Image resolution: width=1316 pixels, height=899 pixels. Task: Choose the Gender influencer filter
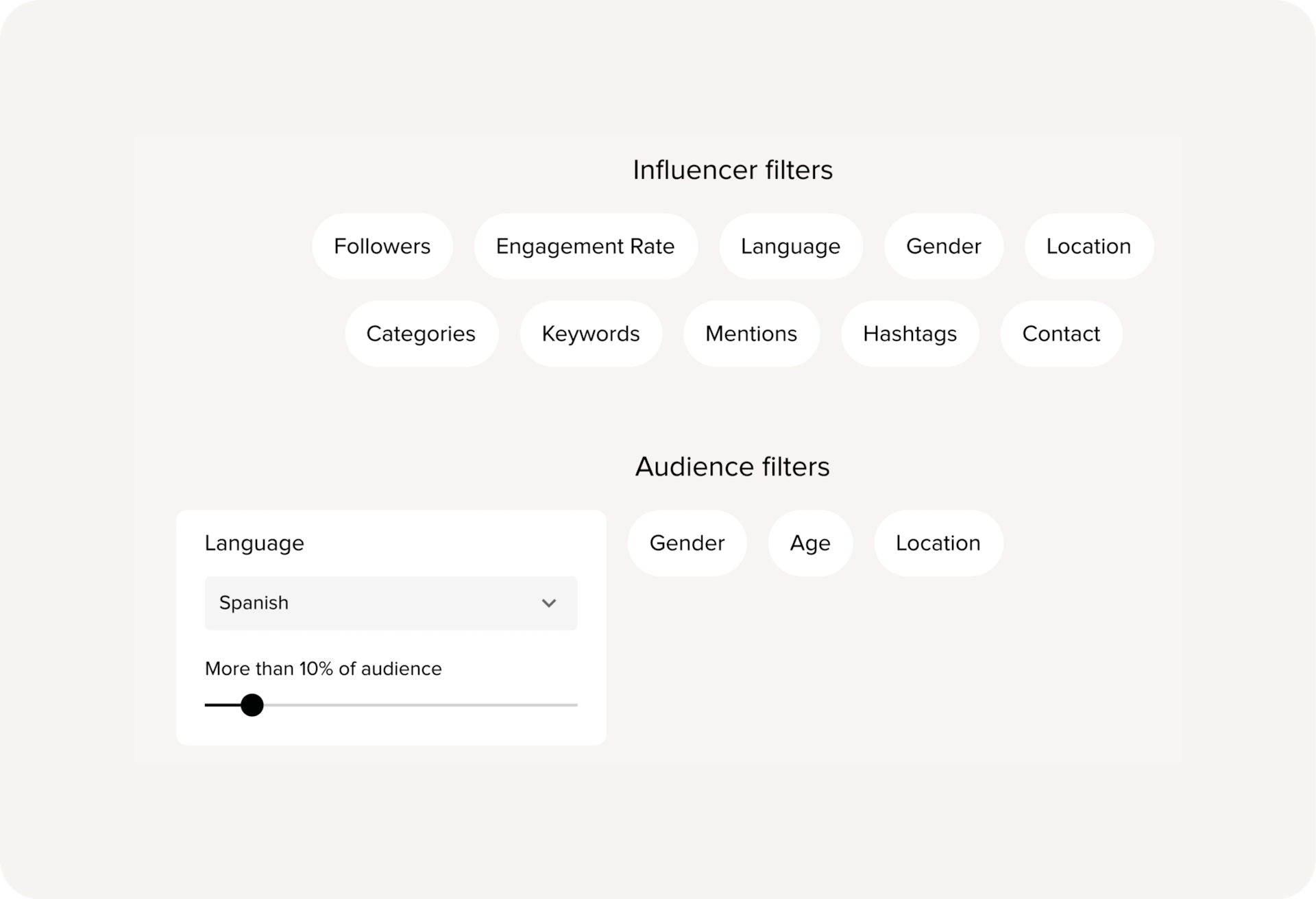coord(943,246)
